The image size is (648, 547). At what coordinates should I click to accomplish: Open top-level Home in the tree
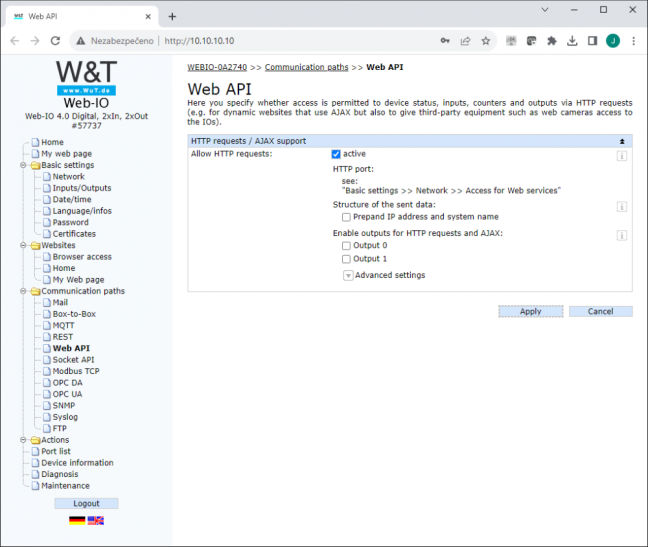tap(52, 142)
